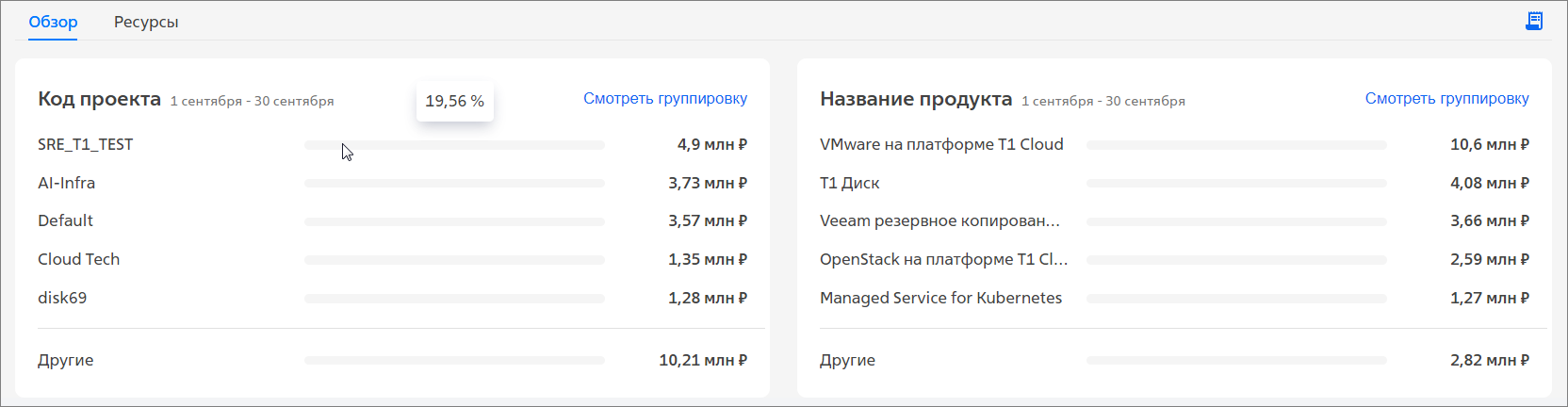Viewport: 1568px width, 407px height.
Task: Click the 10,6 млн ₽ VMware amount
Action: (x=1490, y=144)
